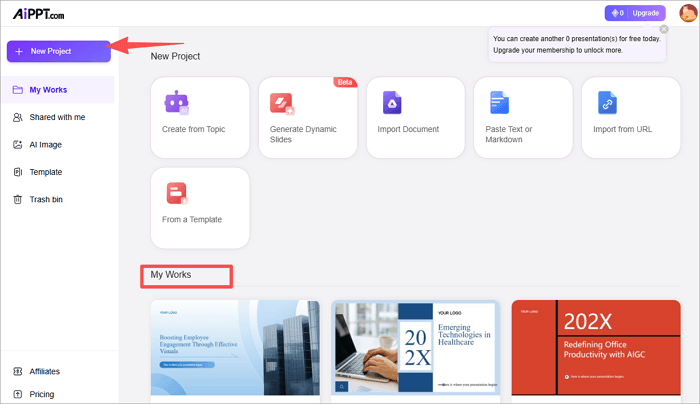
Task: Choose Paste Text or Markdown card label
Action: click(508, 134)
